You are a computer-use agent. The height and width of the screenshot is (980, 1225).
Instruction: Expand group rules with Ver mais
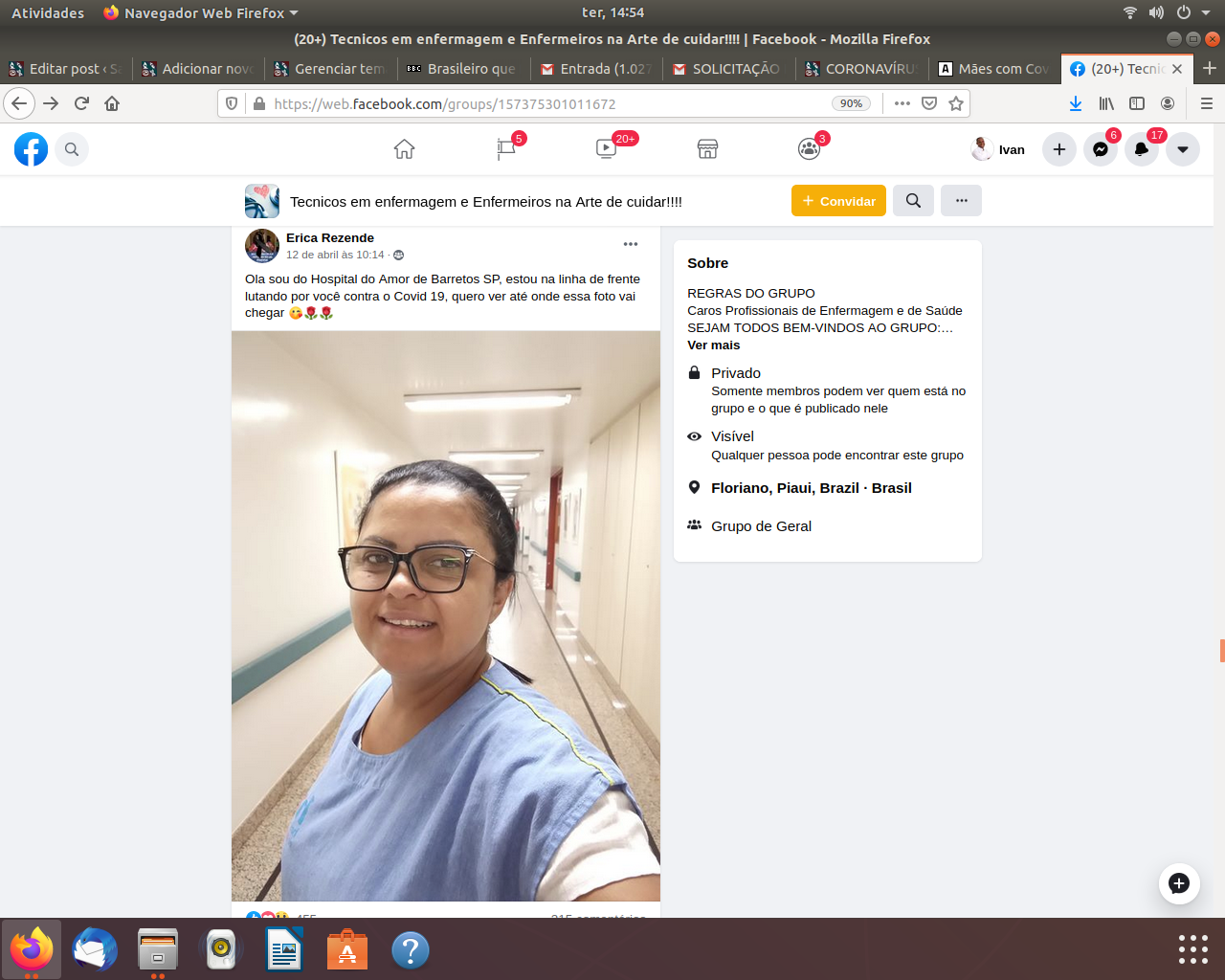[713, 345]
